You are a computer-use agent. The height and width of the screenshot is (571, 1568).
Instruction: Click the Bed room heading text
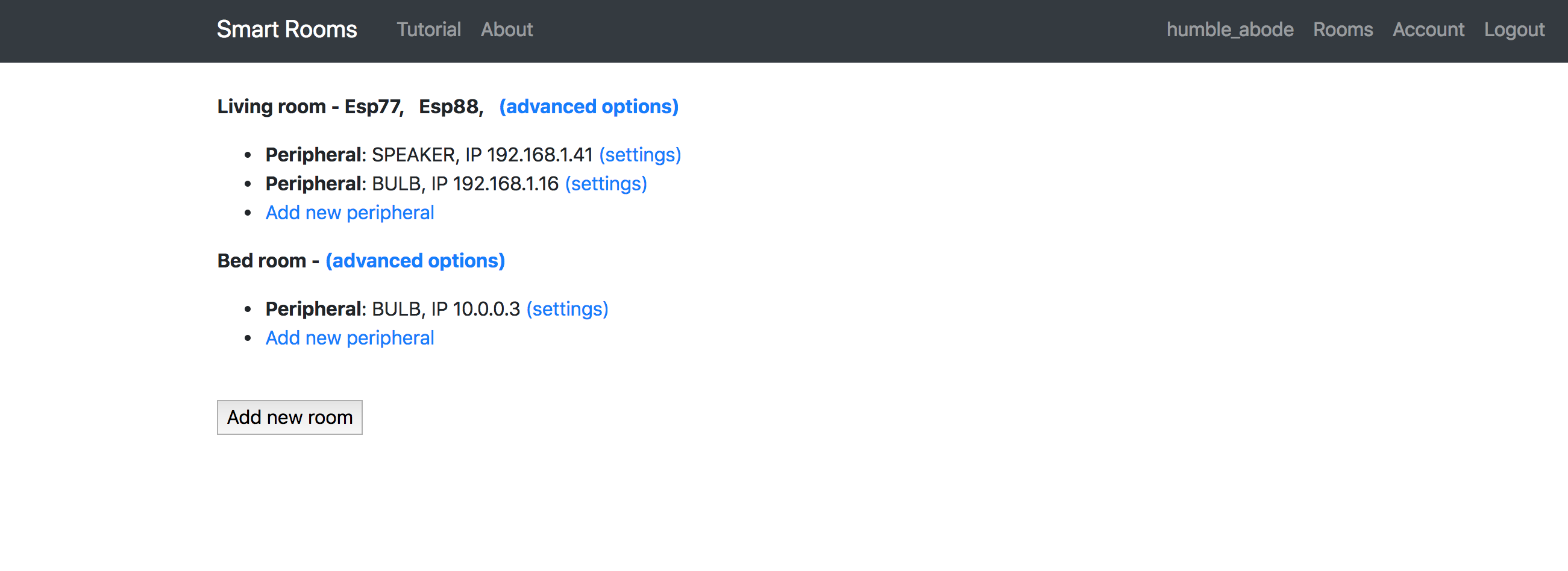point(262,260)
